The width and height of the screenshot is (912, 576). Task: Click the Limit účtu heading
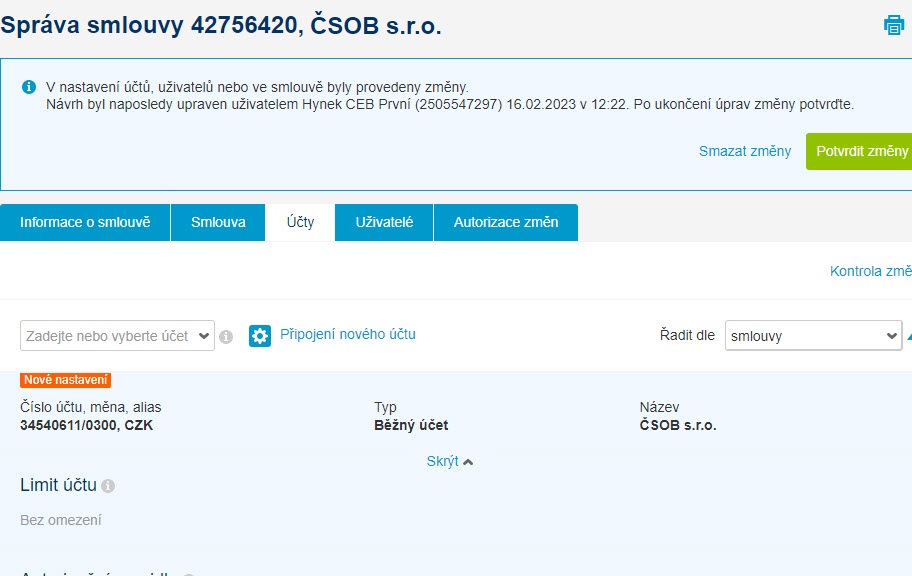point(59,485)
